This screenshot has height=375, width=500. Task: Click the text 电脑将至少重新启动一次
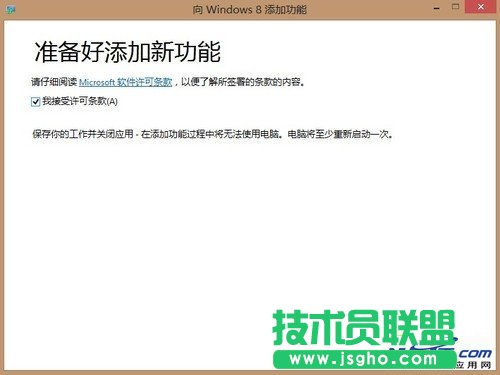(x=338, y=134)
